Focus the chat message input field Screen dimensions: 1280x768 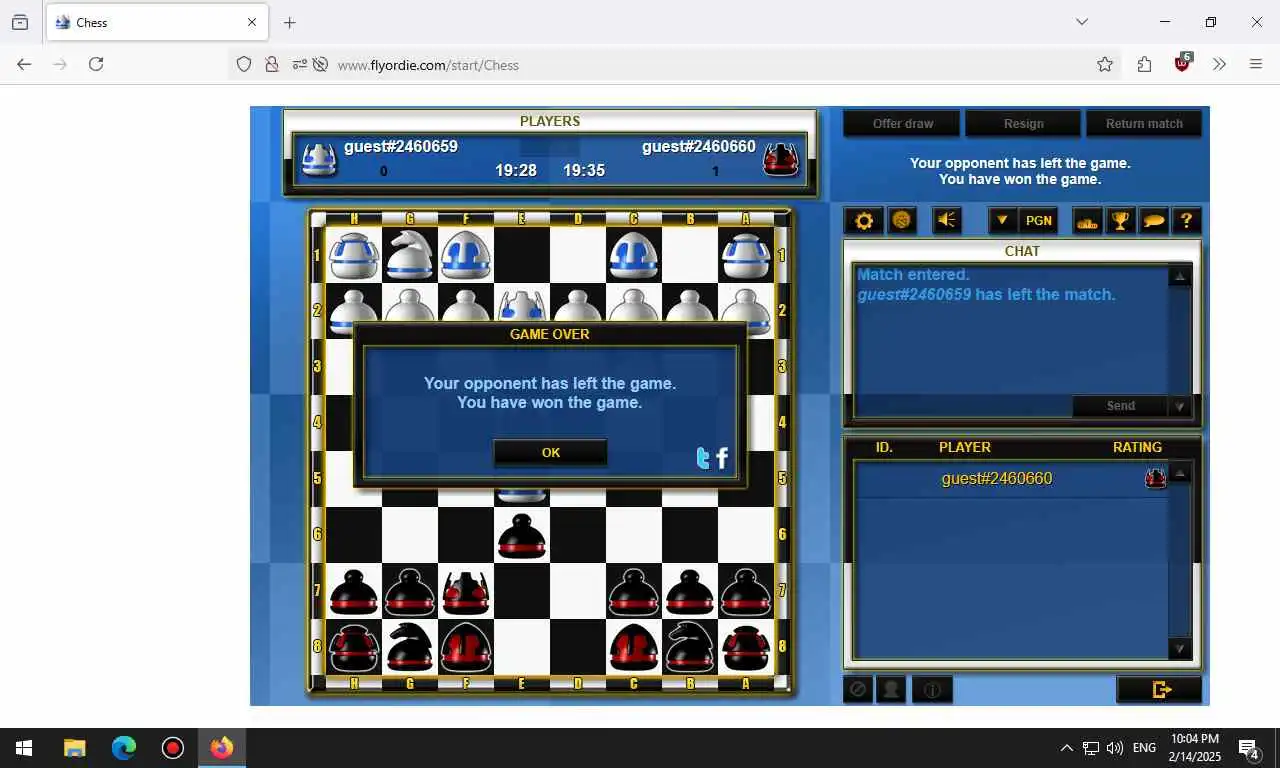coord(963,406)
